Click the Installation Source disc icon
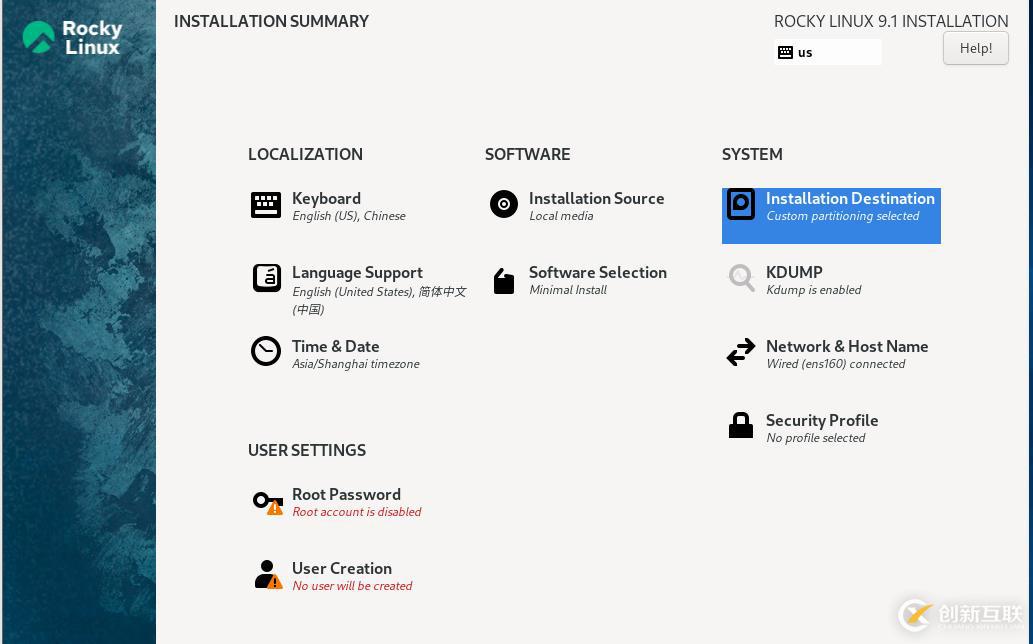The image size is (1033, 644). pyautogui.click(x=504, y=204)
